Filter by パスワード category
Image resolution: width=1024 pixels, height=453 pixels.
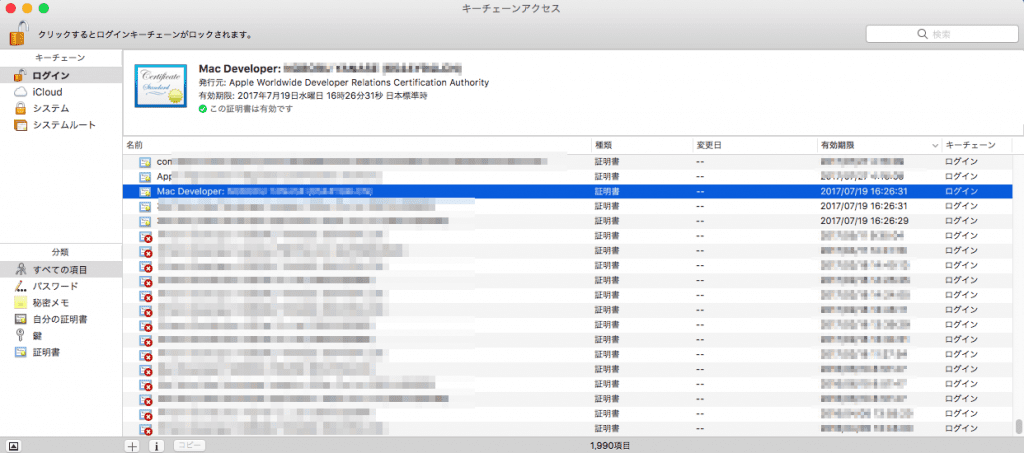[x=55, y=286]
